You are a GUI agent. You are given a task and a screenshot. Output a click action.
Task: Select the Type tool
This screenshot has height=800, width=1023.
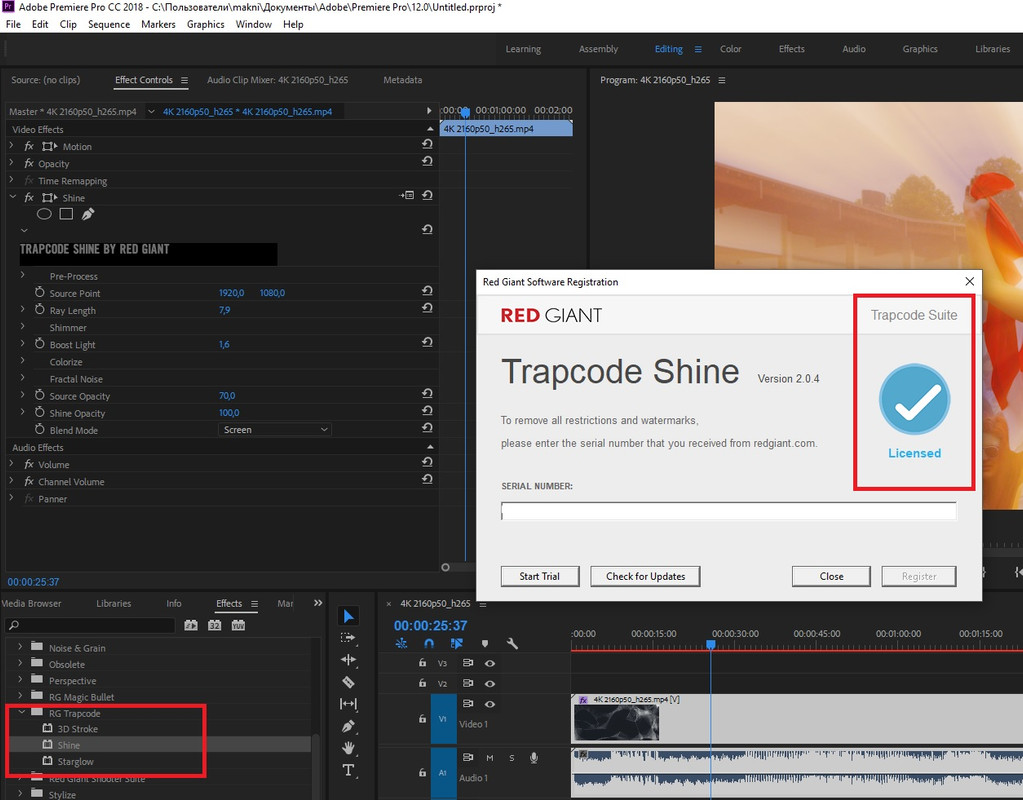click(348, 770)
